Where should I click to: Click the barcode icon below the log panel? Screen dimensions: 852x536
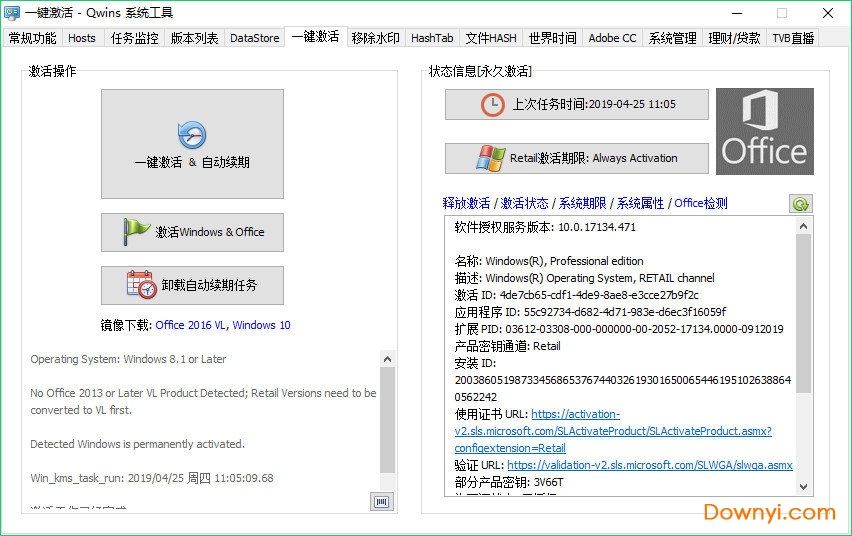(x=381, y=502)
